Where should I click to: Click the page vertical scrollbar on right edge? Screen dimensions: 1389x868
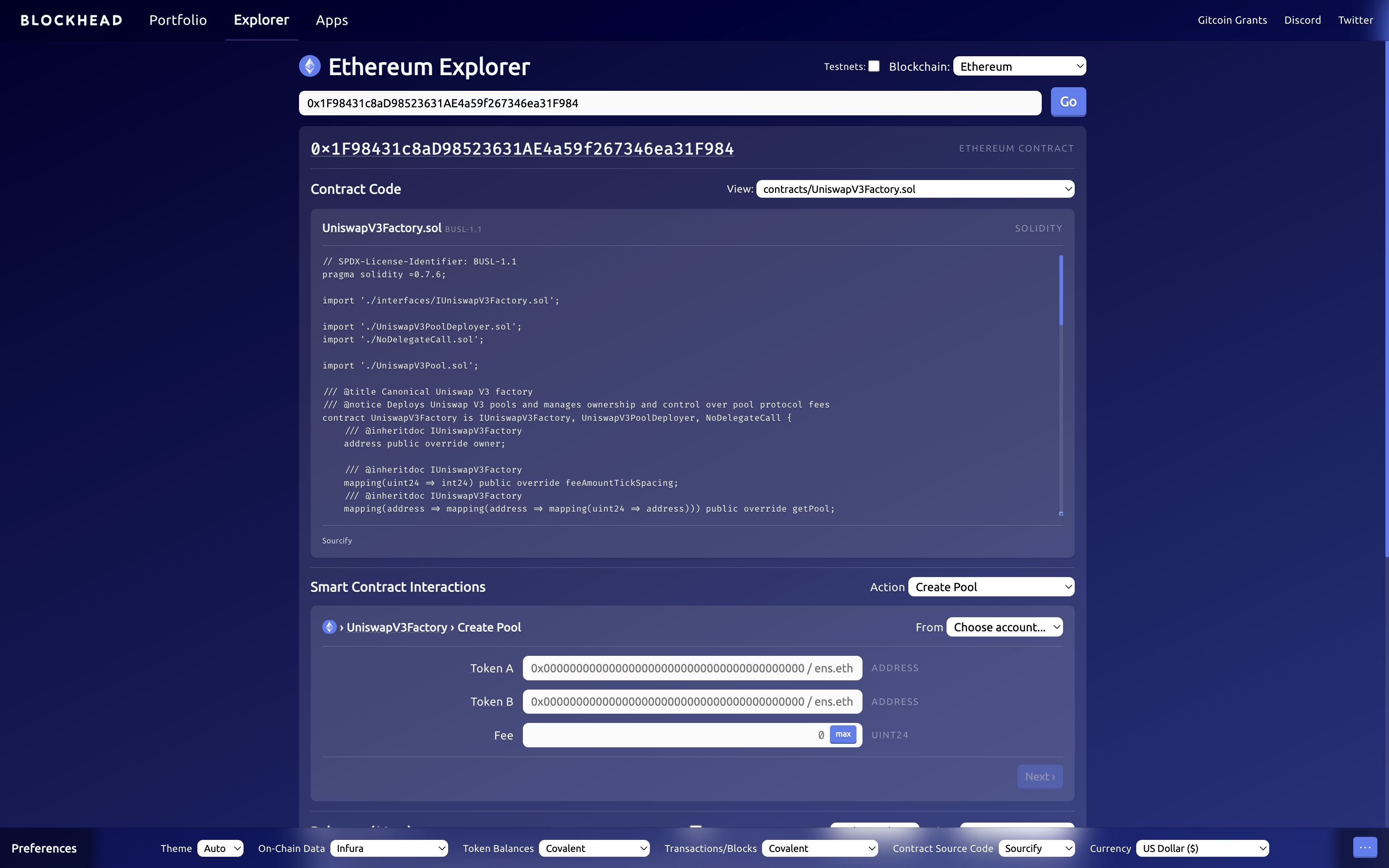(1387, 299)
